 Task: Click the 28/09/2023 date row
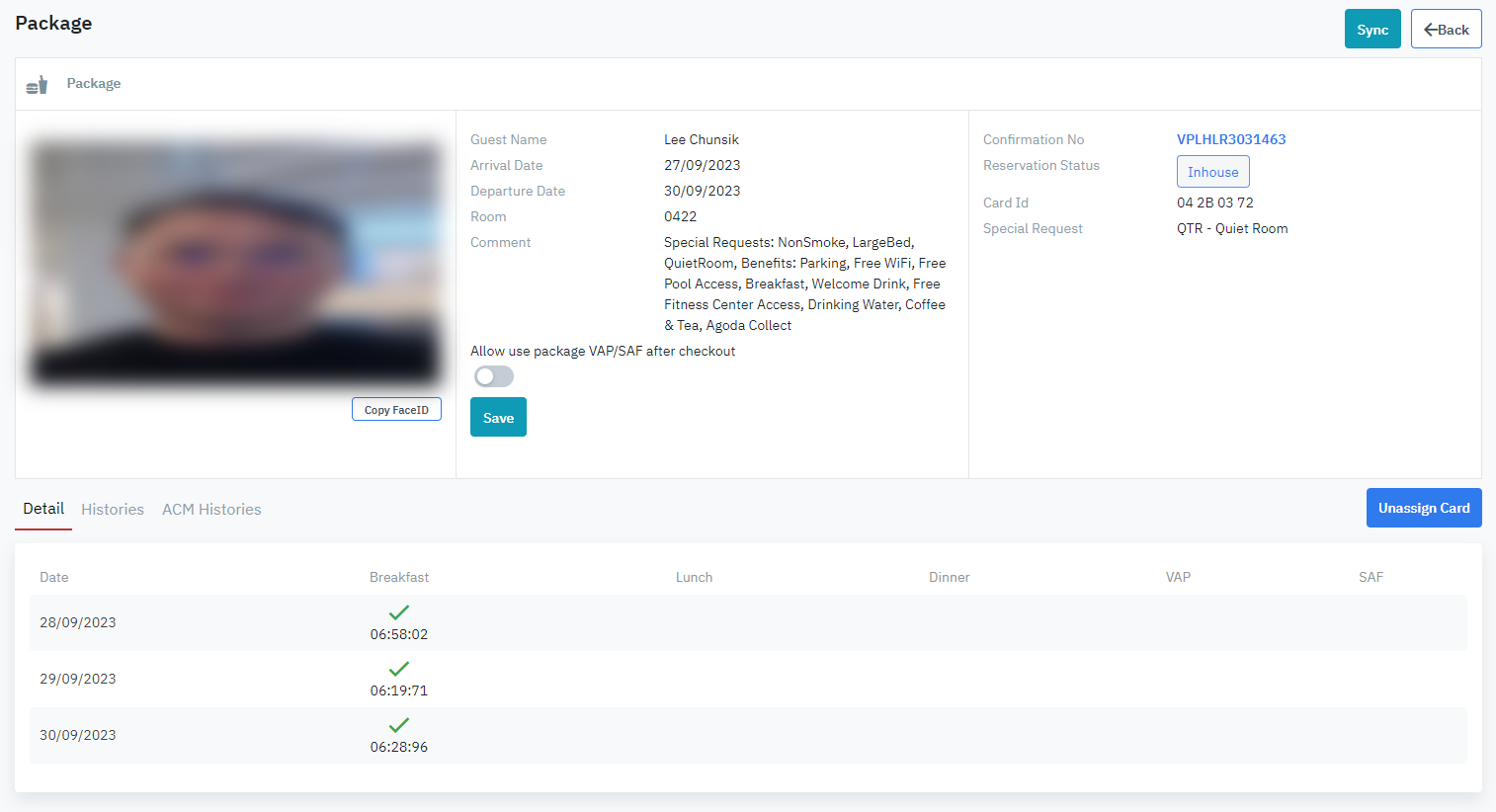coord(78,622)
